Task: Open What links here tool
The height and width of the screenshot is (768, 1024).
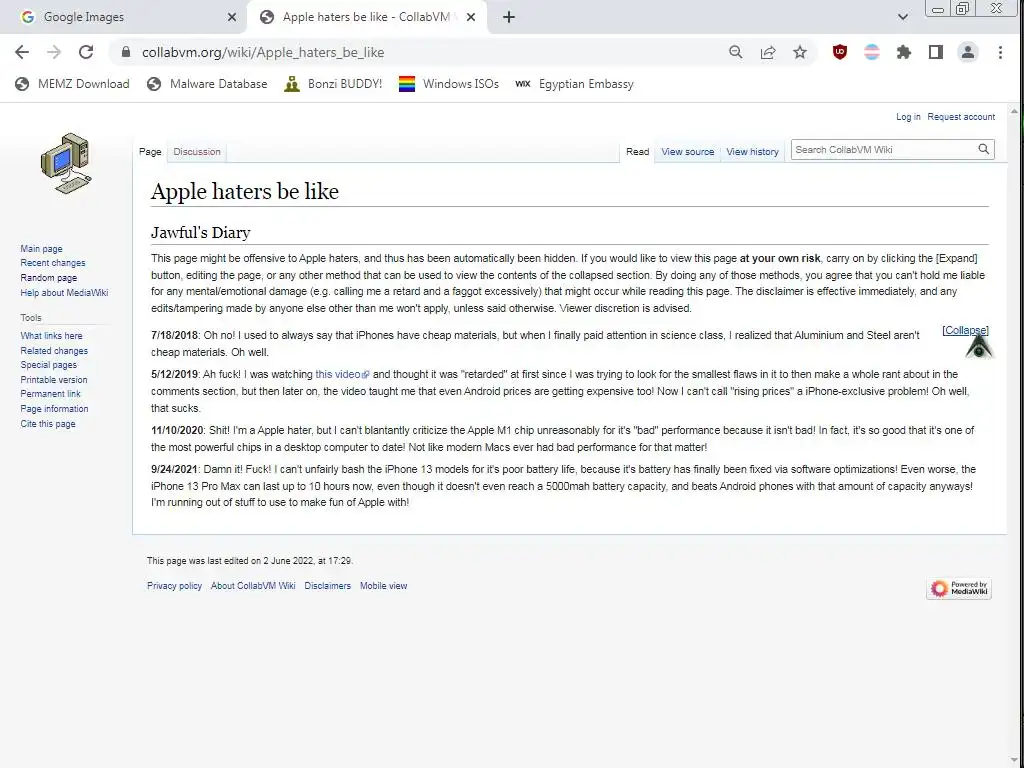Action: pyautogui.click(x=51, y=336)
